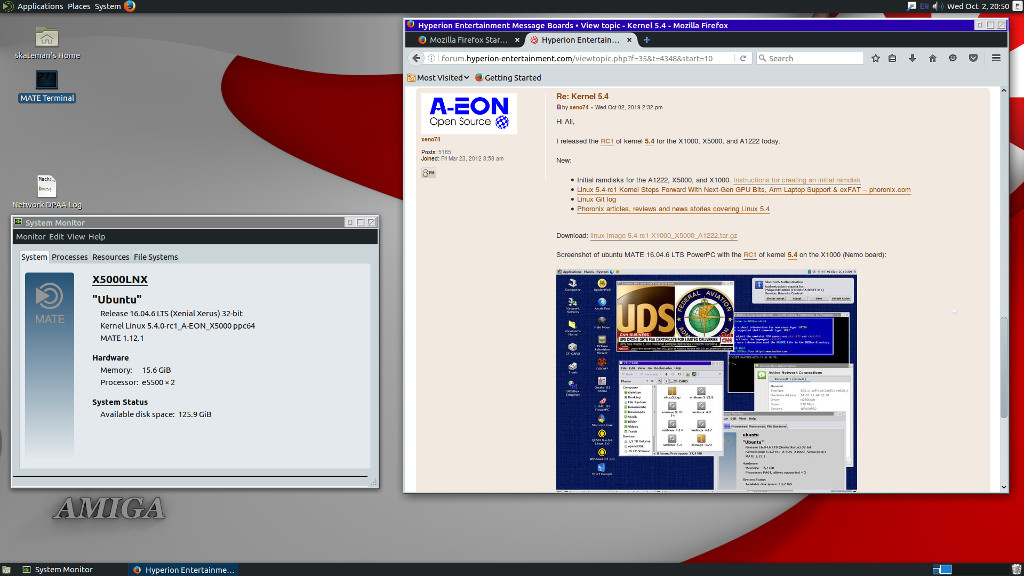1024x576 pixels.
Task: Click the PM button under zeno74 profile
Action: point(428,172)
